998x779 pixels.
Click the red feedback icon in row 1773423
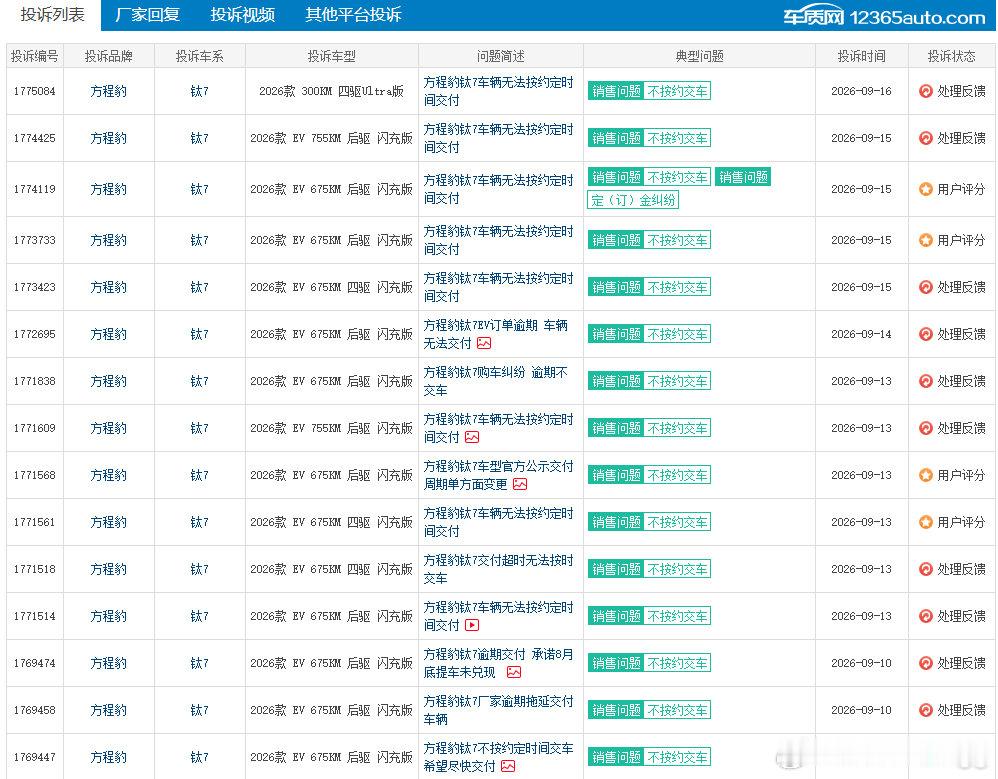[x=925, y=288]
